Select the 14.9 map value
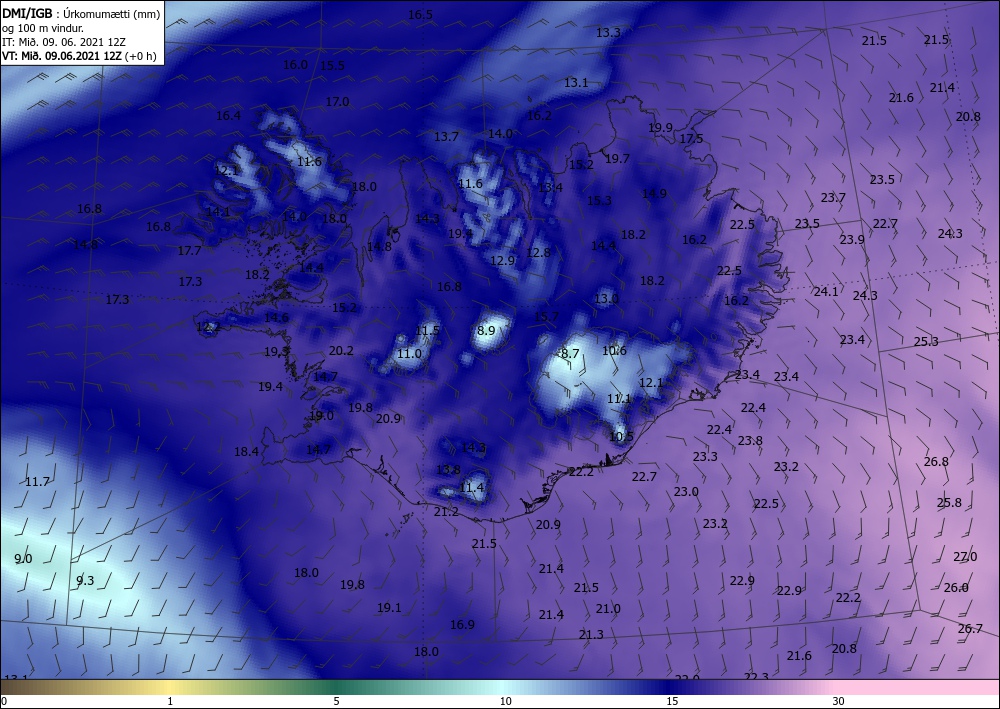Image resolution: width=1000 pixels, height=709 pixels. click(x=654, y=193)
